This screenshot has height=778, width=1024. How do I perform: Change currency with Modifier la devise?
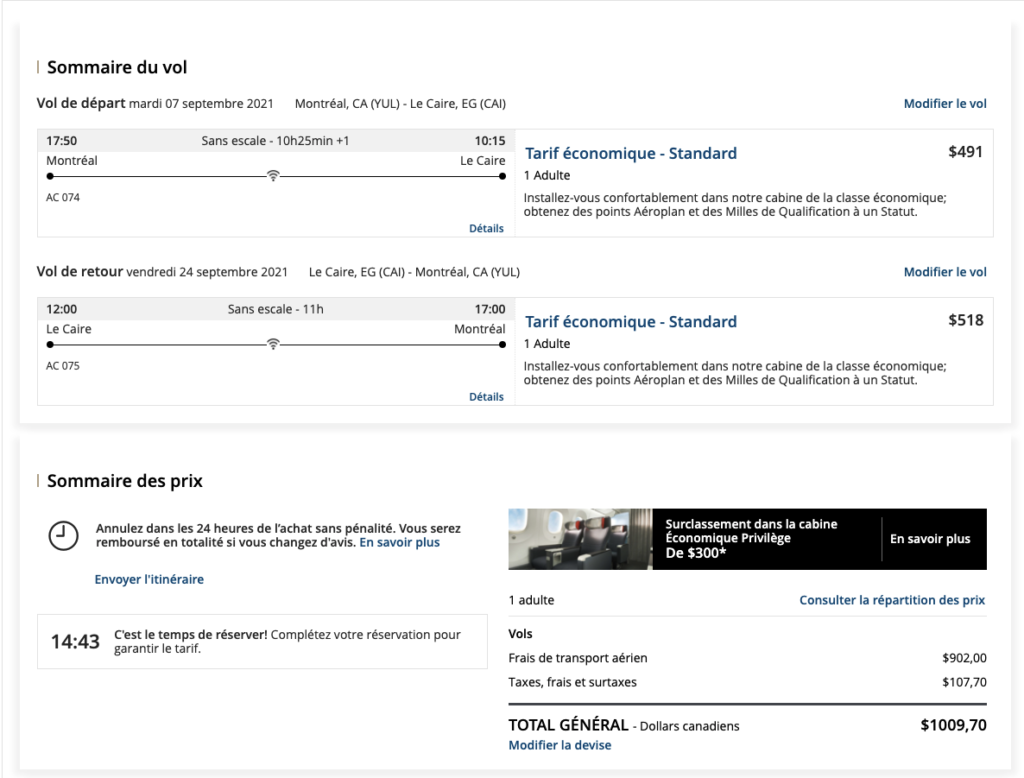coord(559,745)
